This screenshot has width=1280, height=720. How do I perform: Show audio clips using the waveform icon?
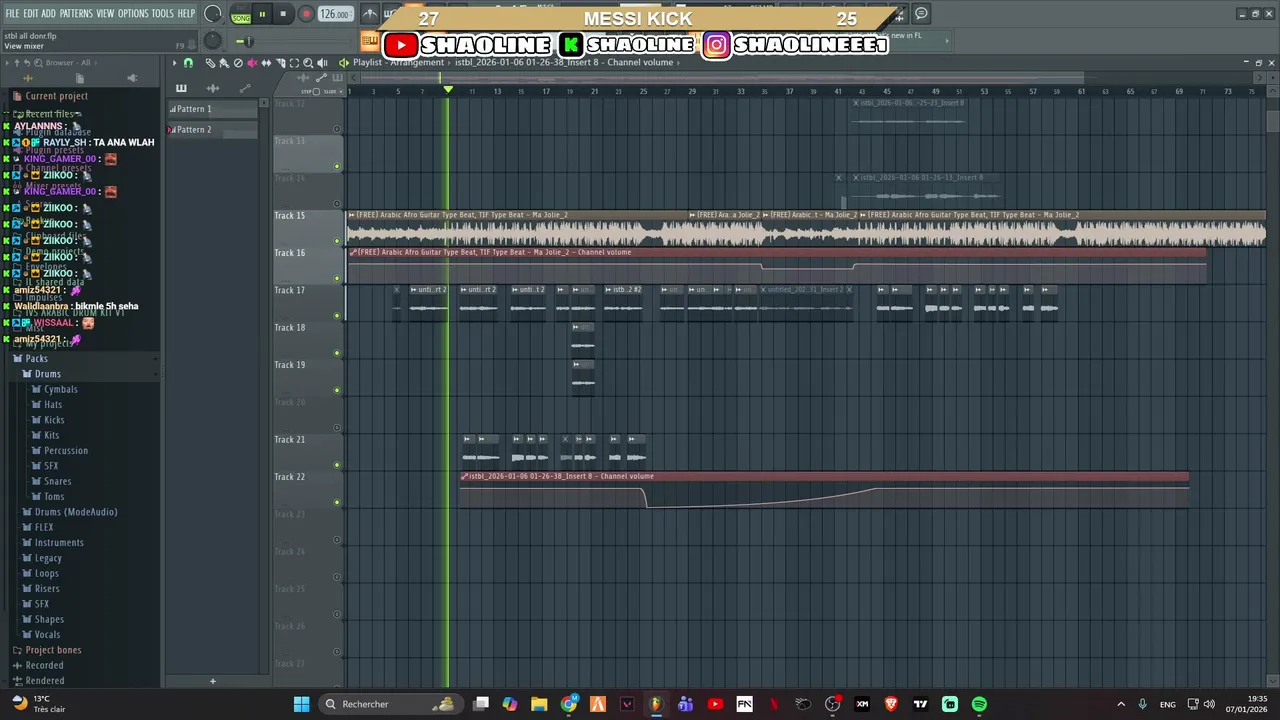point(213,88)
